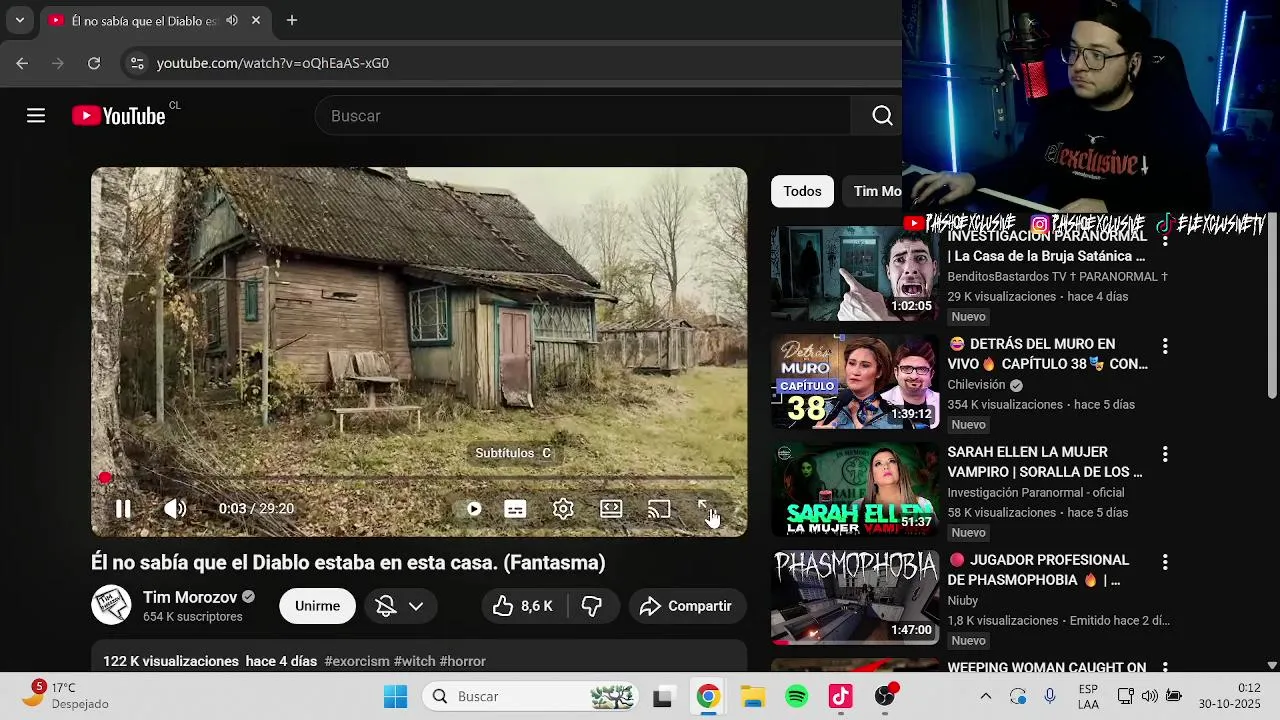
Task: Open Sarah Ellen la mujer vampiro thumbnail
Action: click(x=855, y=490)
